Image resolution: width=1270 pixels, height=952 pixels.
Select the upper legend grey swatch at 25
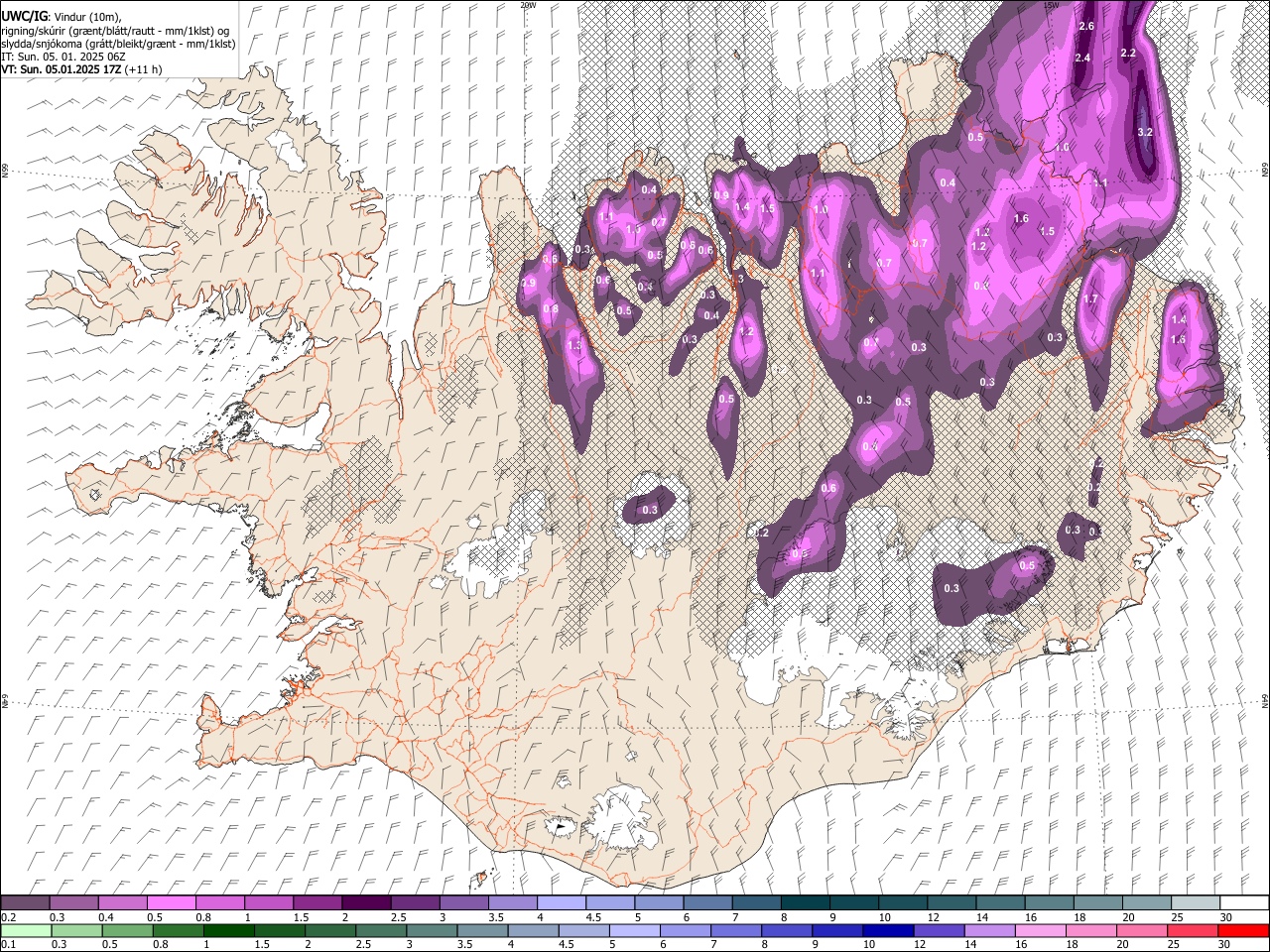tap(1195, 903)
